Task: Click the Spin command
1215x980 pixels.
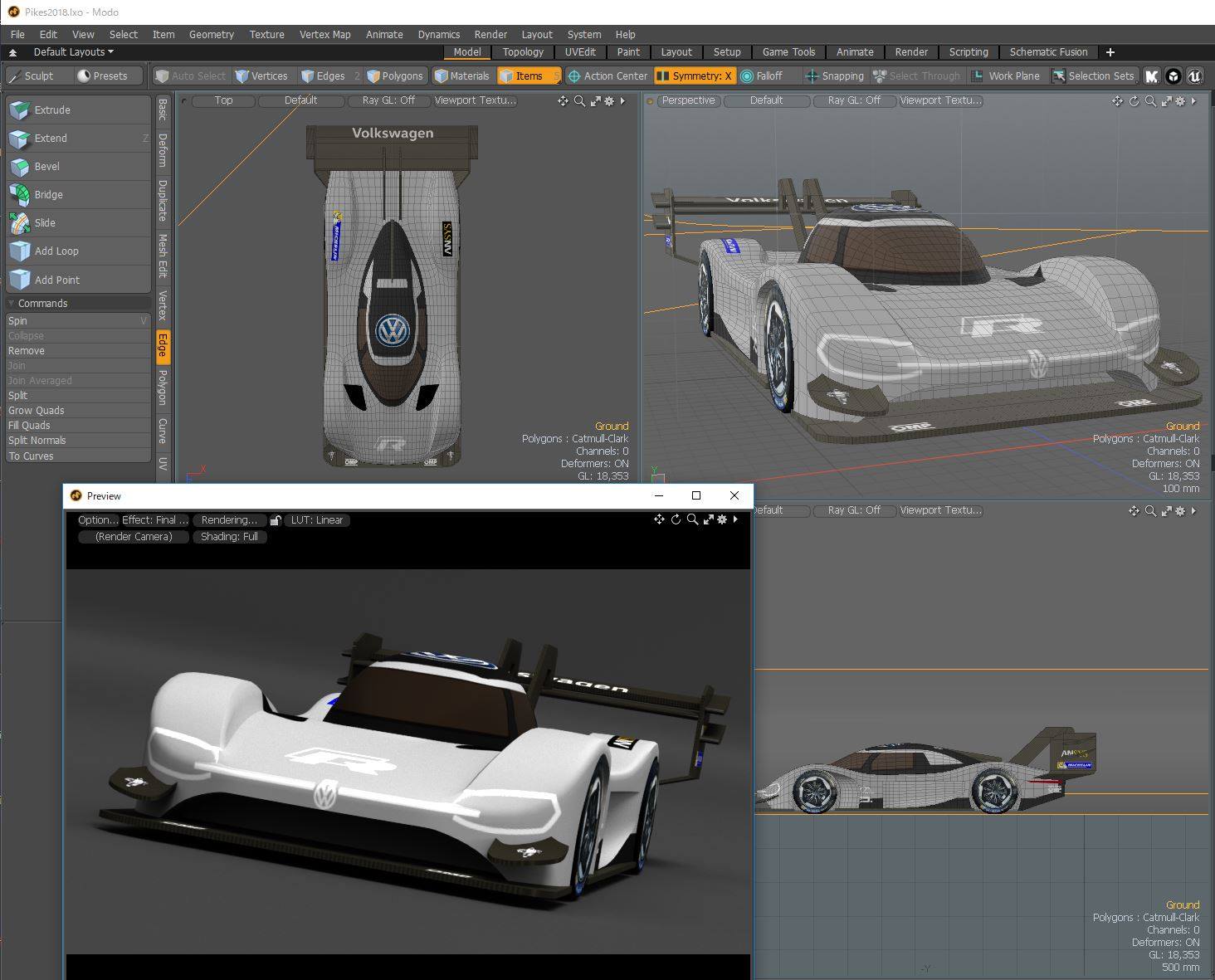Action: point(78,320)
